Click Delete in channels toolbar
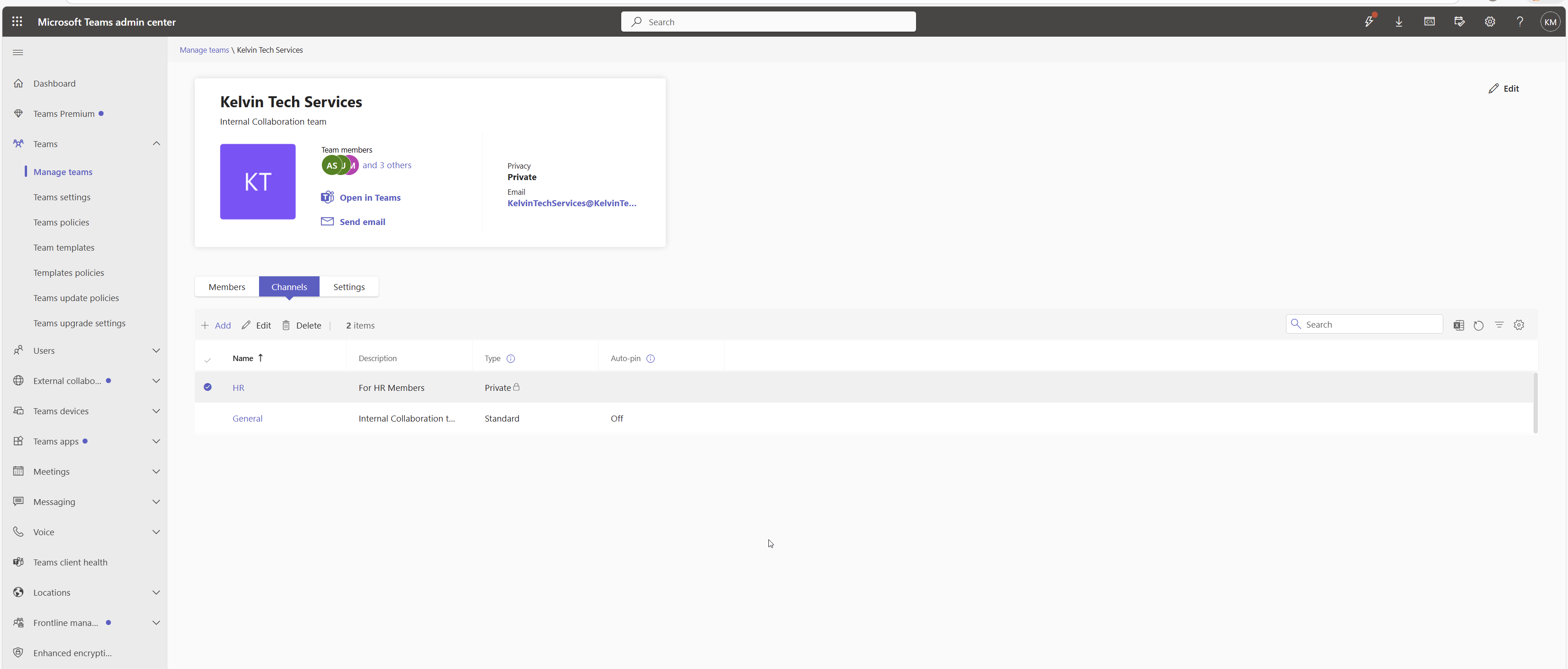Viewport: 1568px width, 669px height. point(302,325)
